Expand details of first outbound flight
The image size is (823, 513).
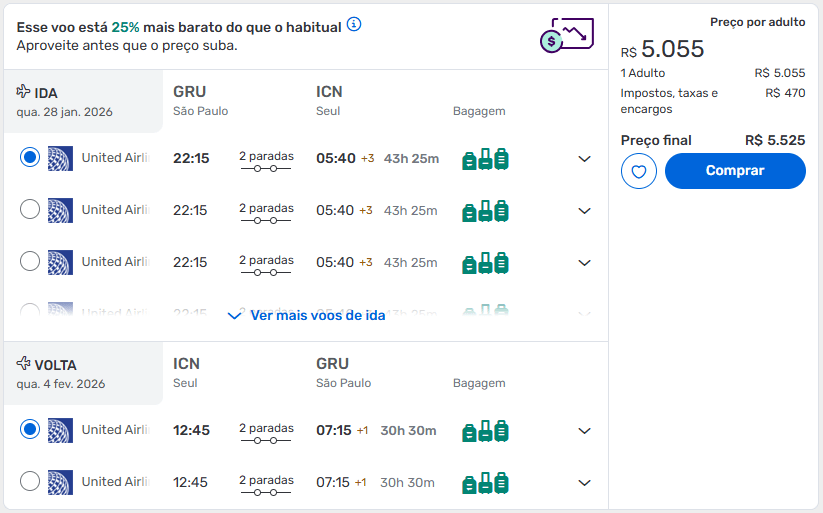[584, 159]
